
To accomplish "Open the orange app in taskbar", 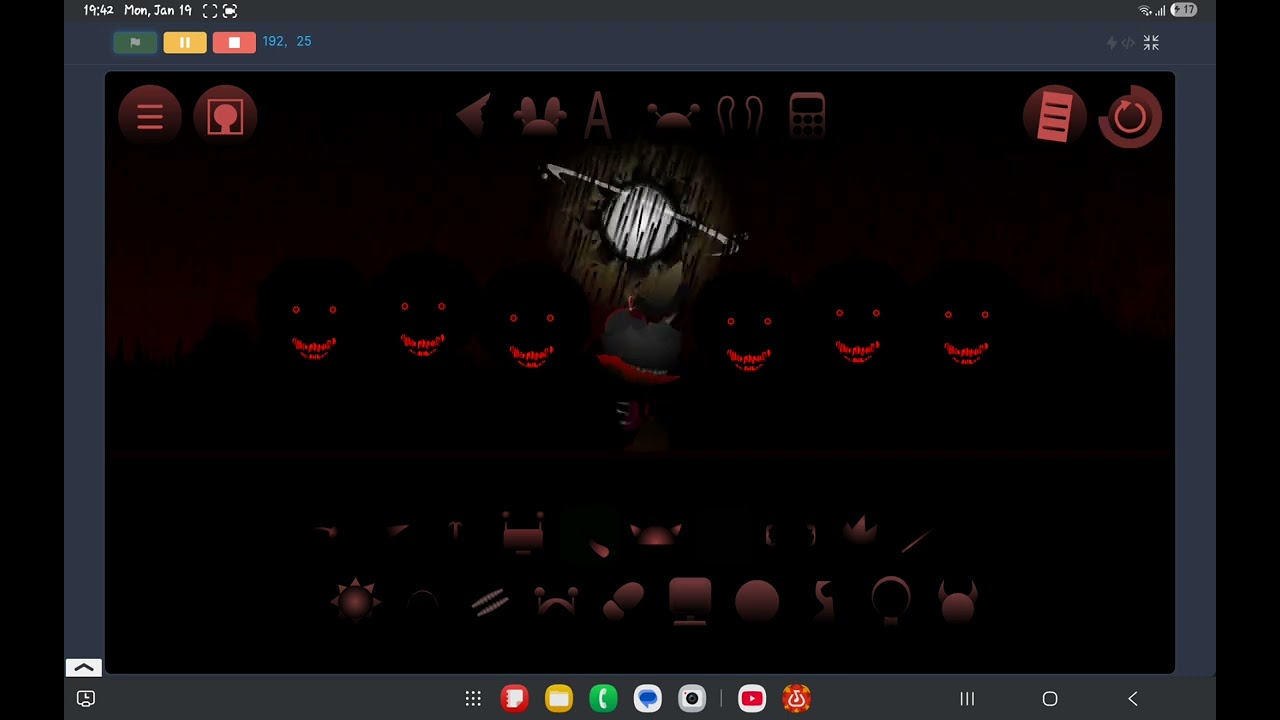I will (796, 699).
